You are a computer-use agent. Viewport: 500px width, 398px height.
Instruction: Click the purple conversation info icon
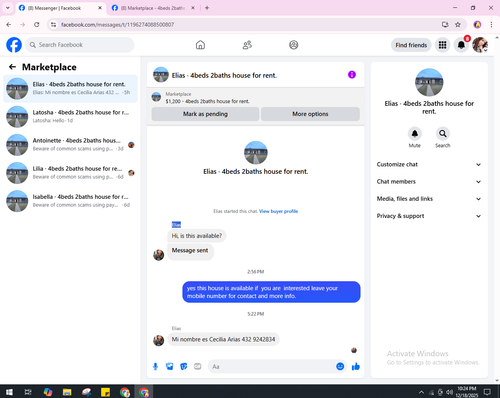[352, 75]
